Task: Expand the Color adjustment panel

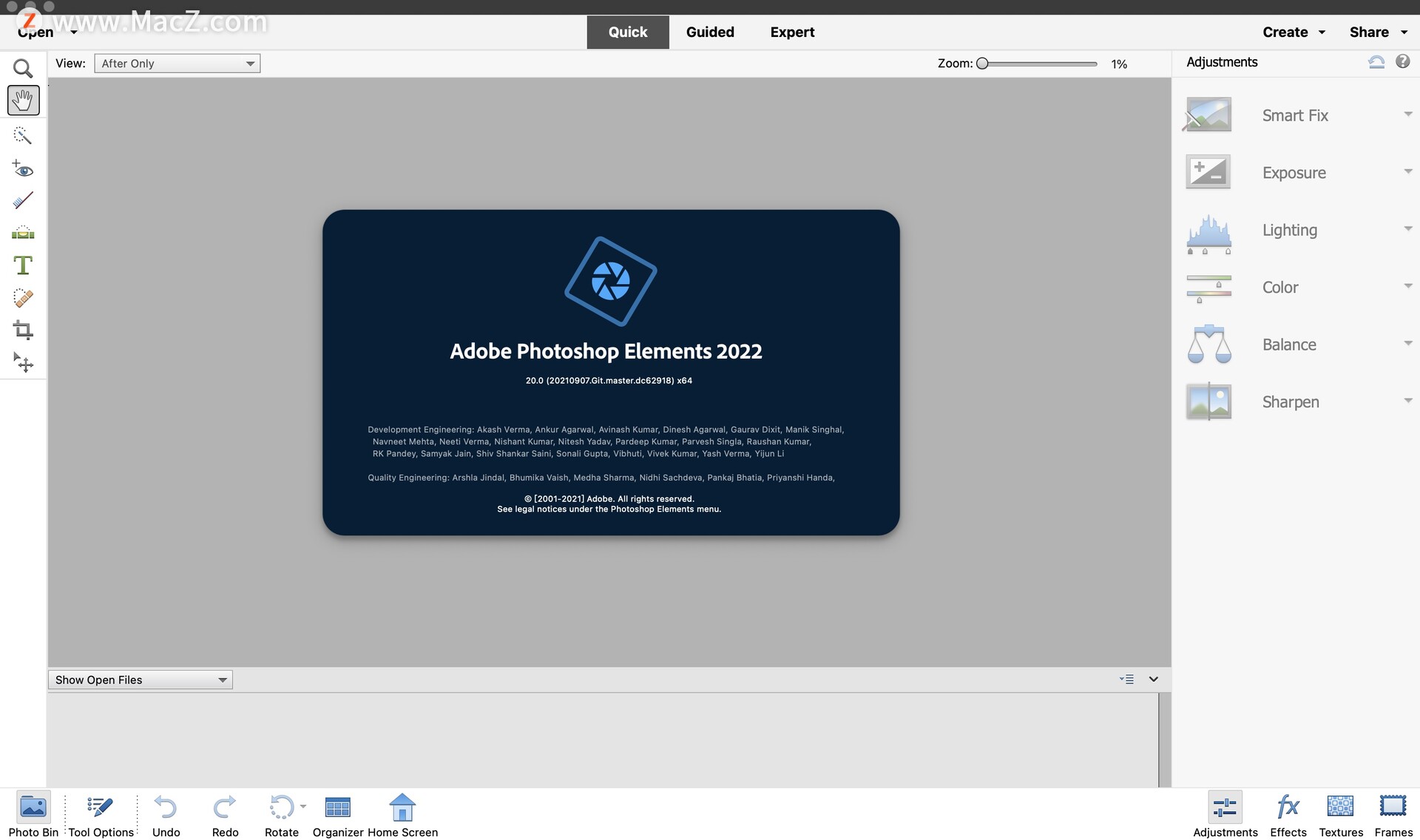Action: (1407, 286)
